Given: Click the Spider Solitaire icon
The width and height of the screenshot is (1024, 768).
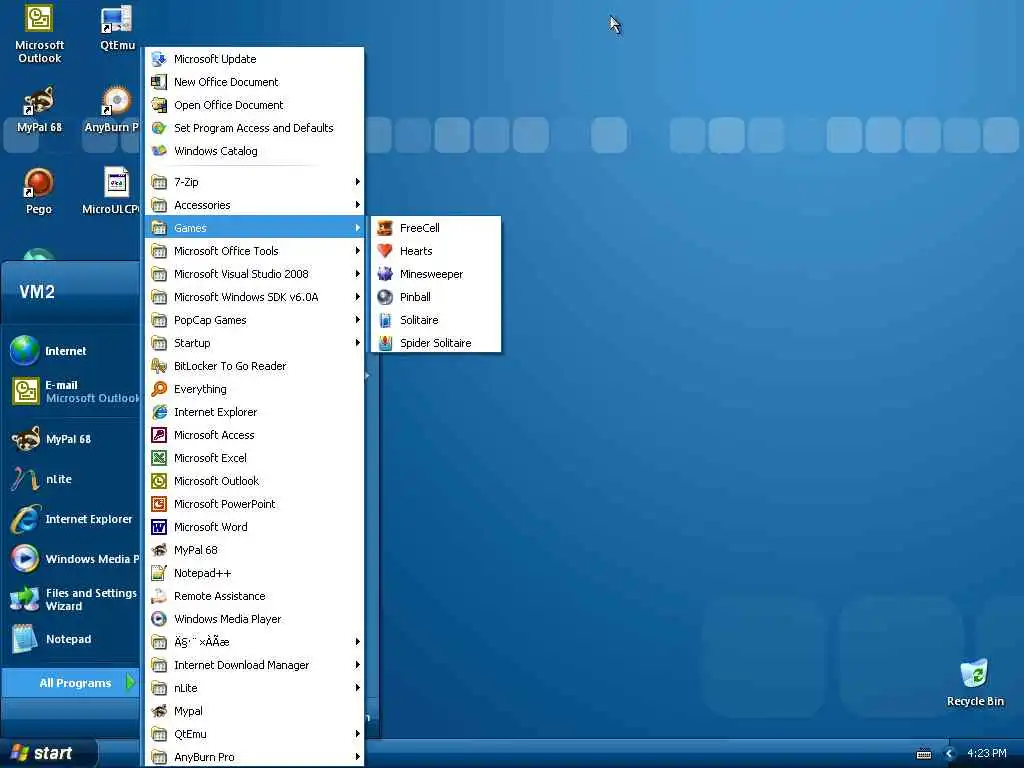Looking at the screenshot, I should pyautogui.click(x=385, y=343).
